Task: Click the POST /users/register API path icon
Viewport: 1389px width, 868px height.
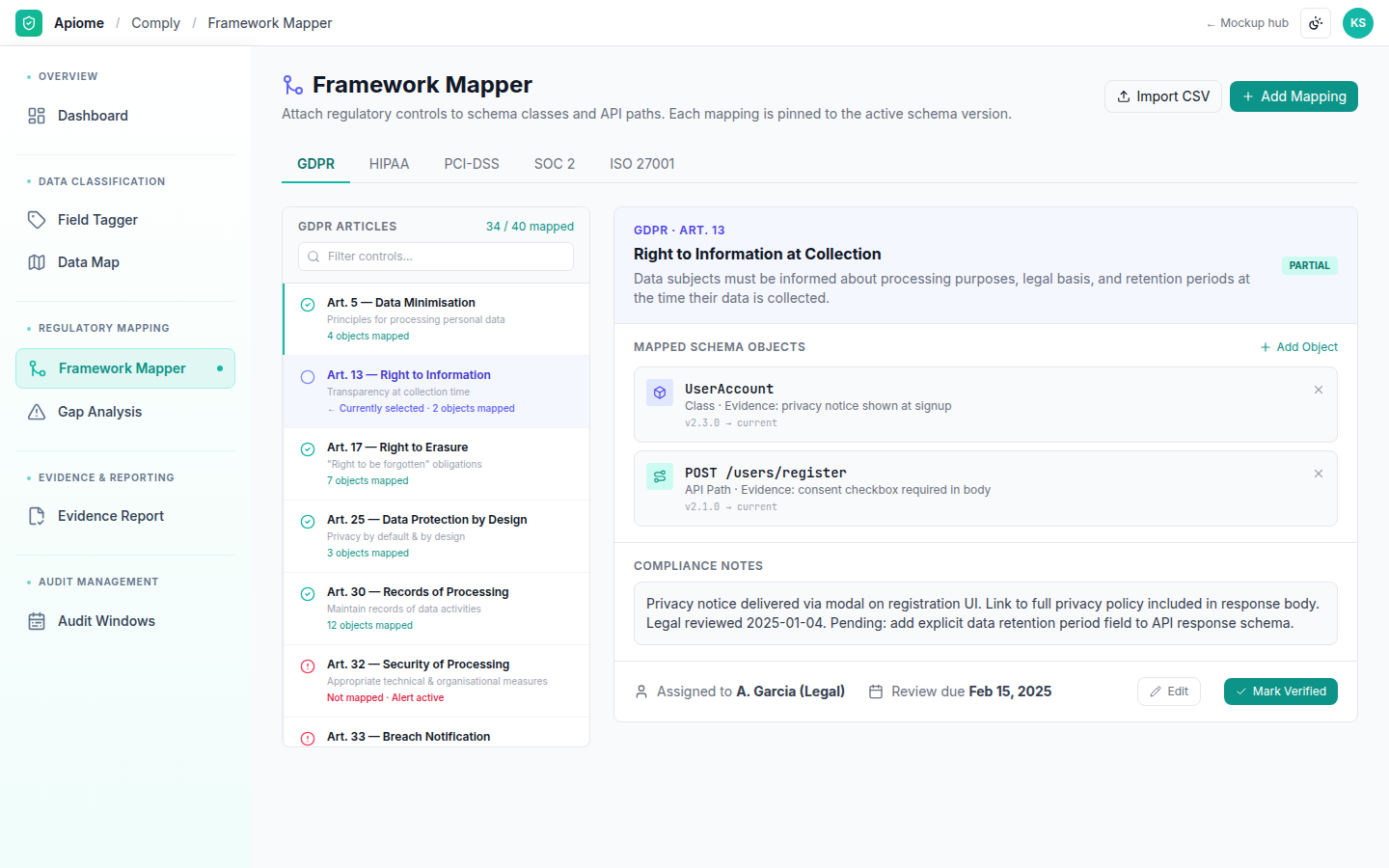Action: (x=660, y=476)
